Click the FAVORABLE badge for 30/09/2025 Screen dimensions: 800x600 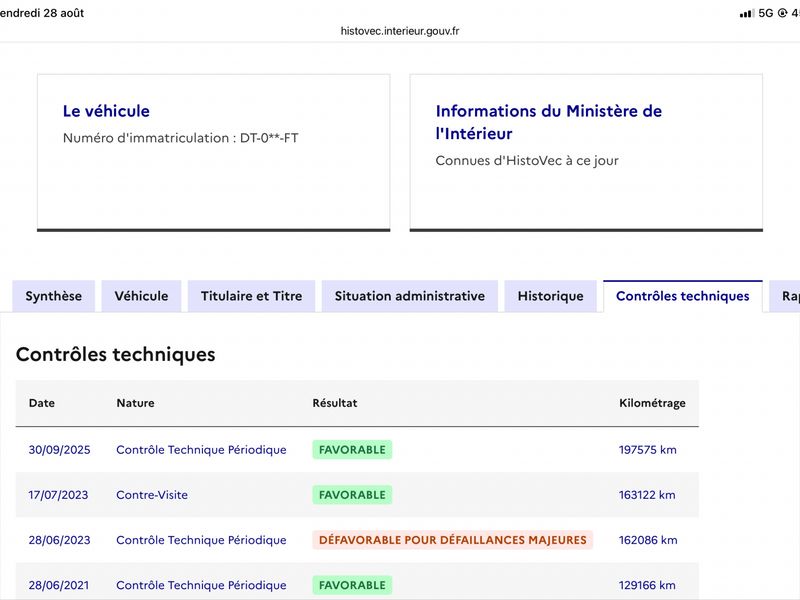coord(352,449)
